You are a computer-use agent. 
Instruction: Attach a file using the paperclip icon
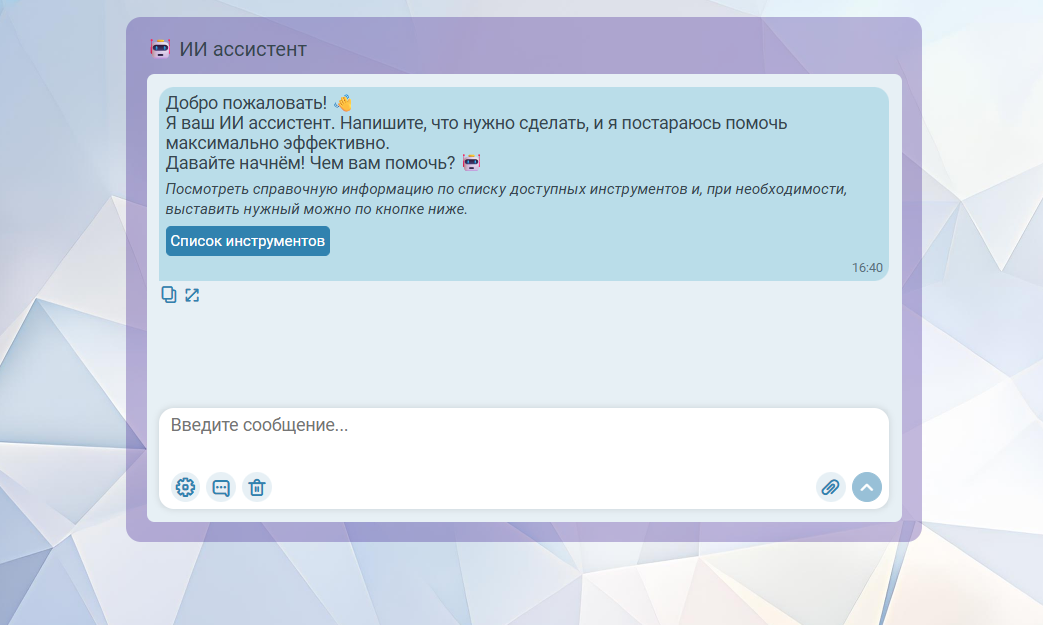pyautogui.click(x=830, y=487)
